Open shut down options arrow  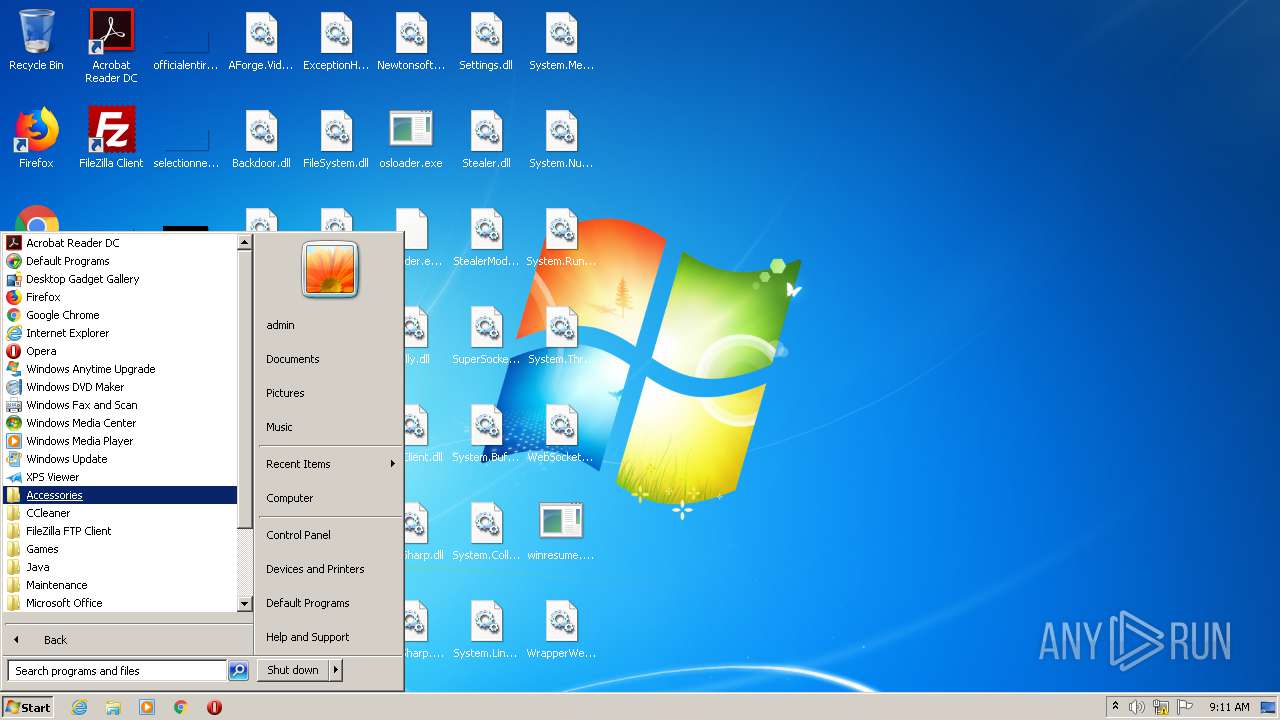coord(336,670)
